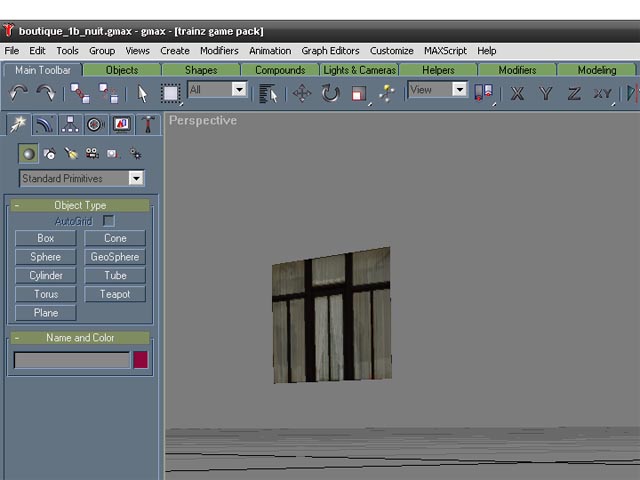Open the Utilities hammer panel tab
This screenshot has height=480, width=640.
[x=148, y=125]
